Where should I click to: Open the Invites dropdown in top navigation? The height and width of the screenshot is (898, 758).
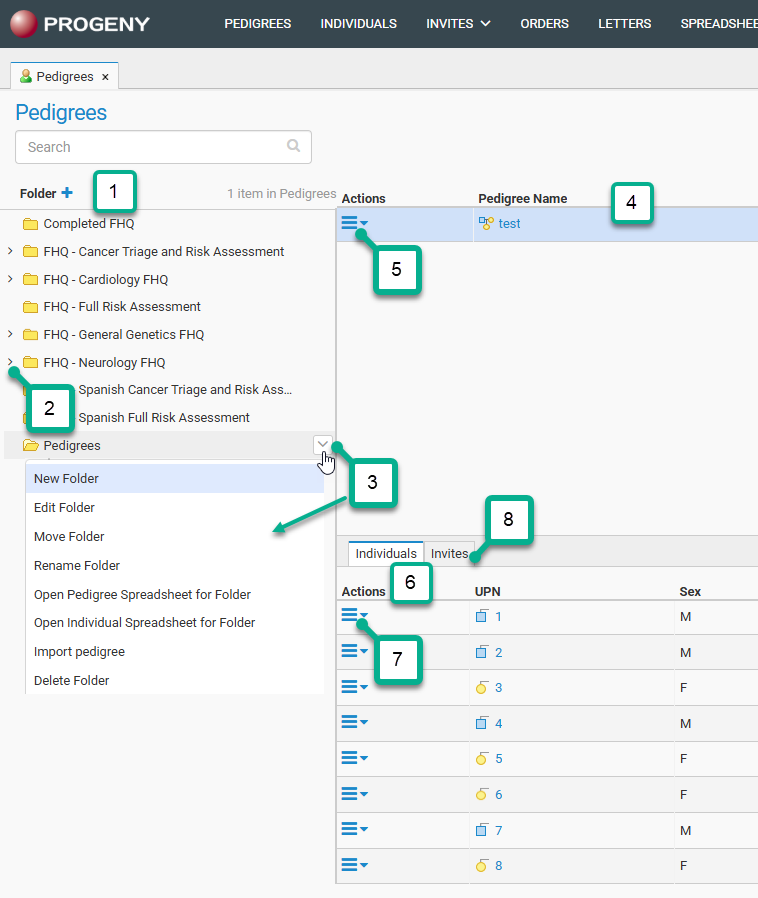tap(458, 24)
